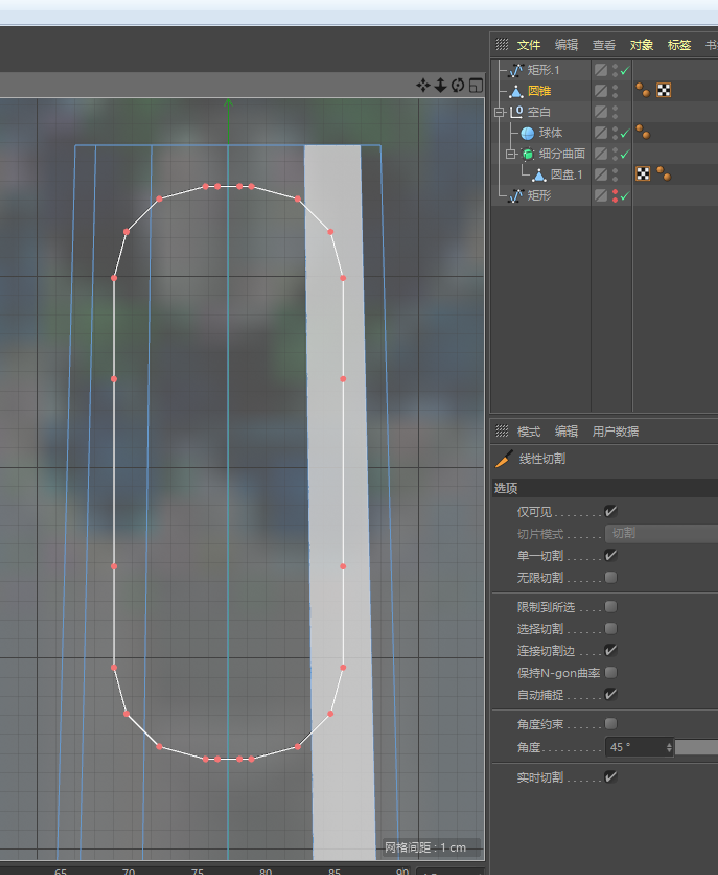Open the 模式 menu in attributes panel

pos(528,432)
